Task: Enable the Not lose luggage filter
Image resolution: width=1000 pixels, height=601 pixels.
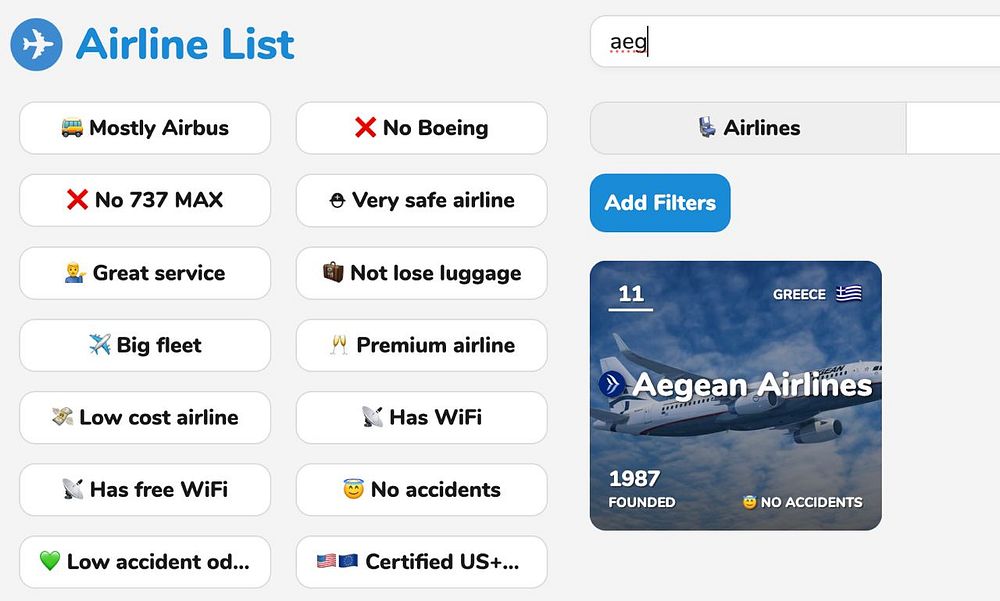Action: [421, 273]
